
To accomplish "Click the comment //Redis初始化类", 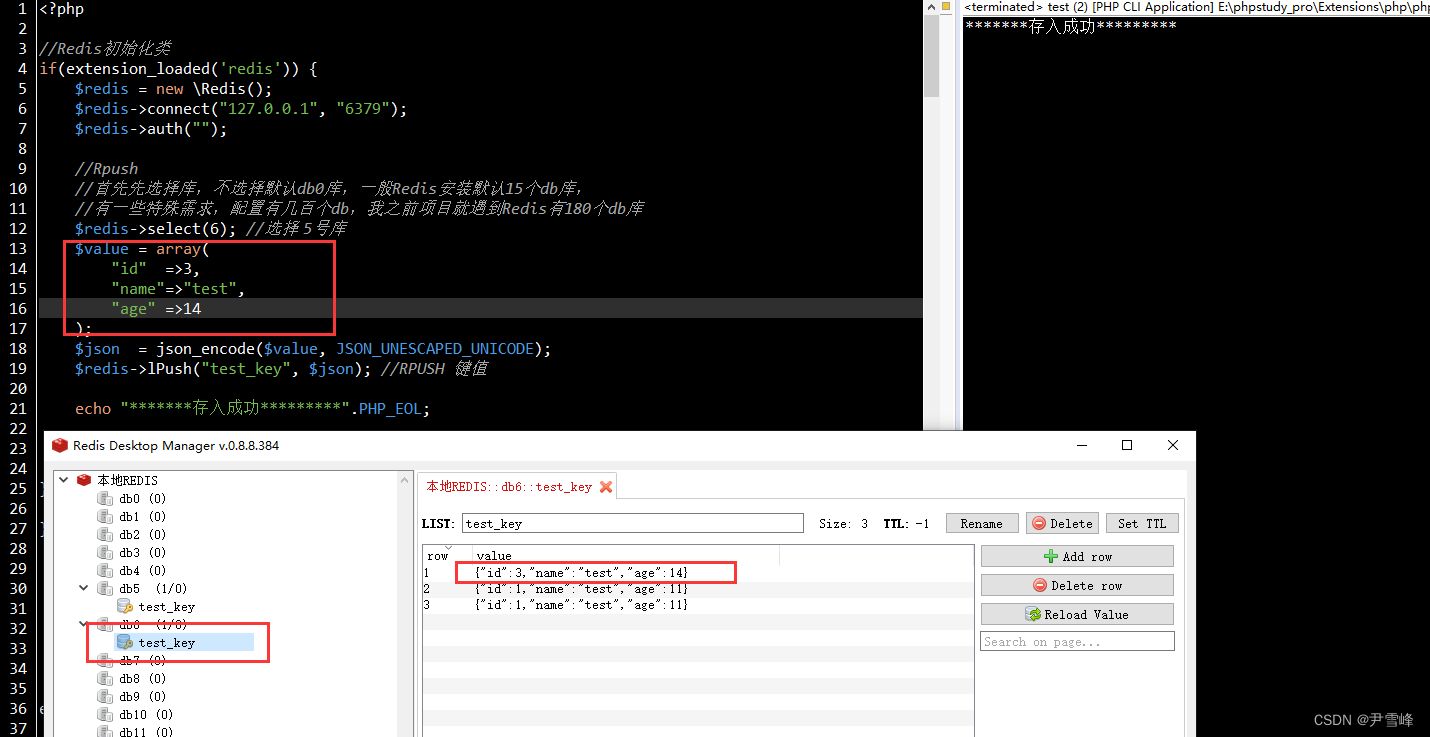I will pos(105,48).
